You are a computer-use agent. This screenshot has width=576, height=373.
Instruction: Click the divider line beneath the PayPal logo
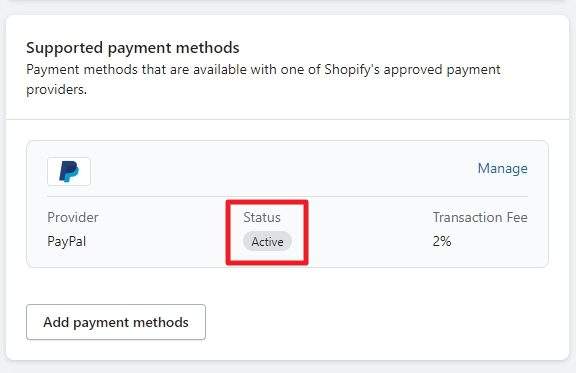287,197
